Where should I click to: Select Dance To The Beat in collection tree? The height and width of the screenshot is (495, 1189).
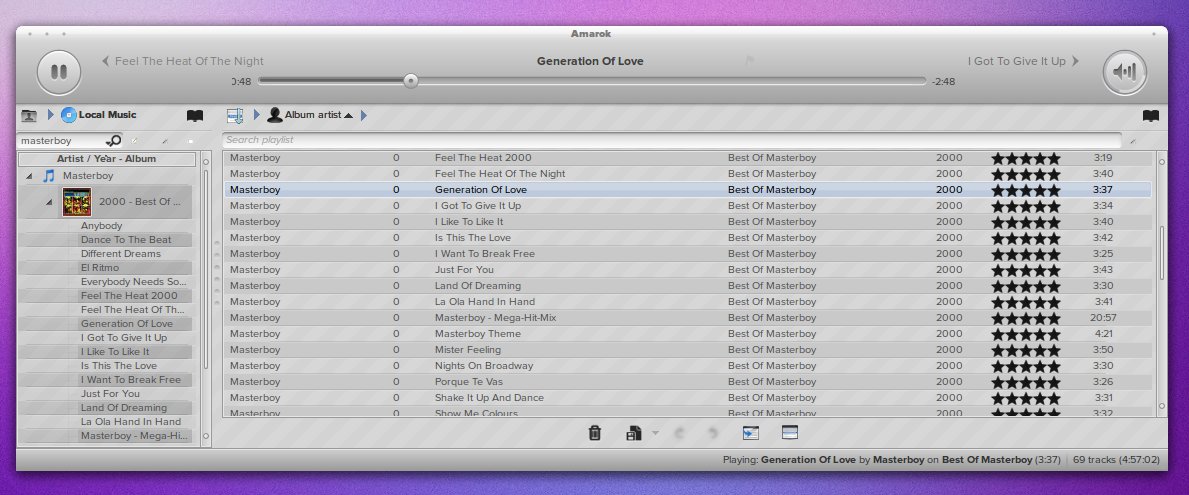point(126,240)
